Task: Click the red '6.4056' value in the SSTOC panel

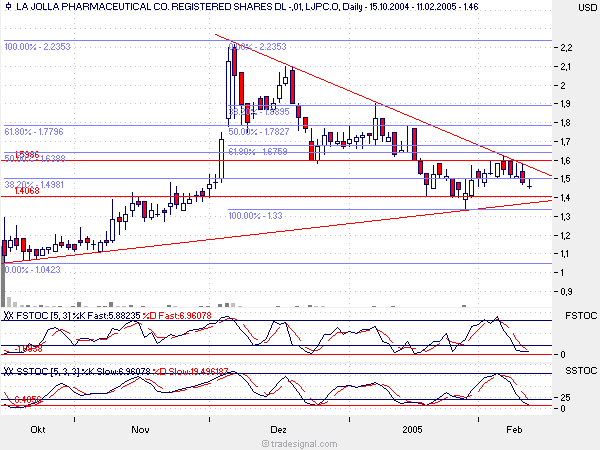Action: [x=28, y=400]
